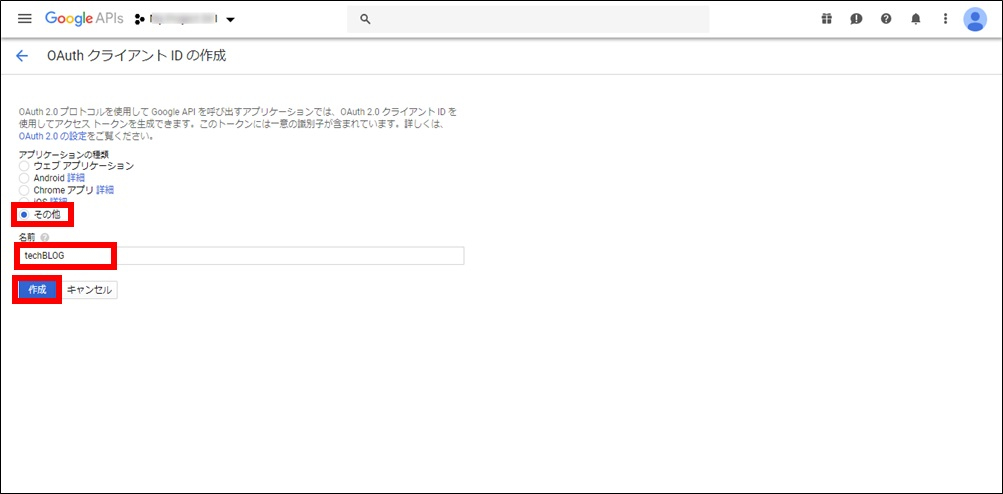Open the feedback alert icon
The width and height of the screenshot is (1003, 494).
pos(856,19)
